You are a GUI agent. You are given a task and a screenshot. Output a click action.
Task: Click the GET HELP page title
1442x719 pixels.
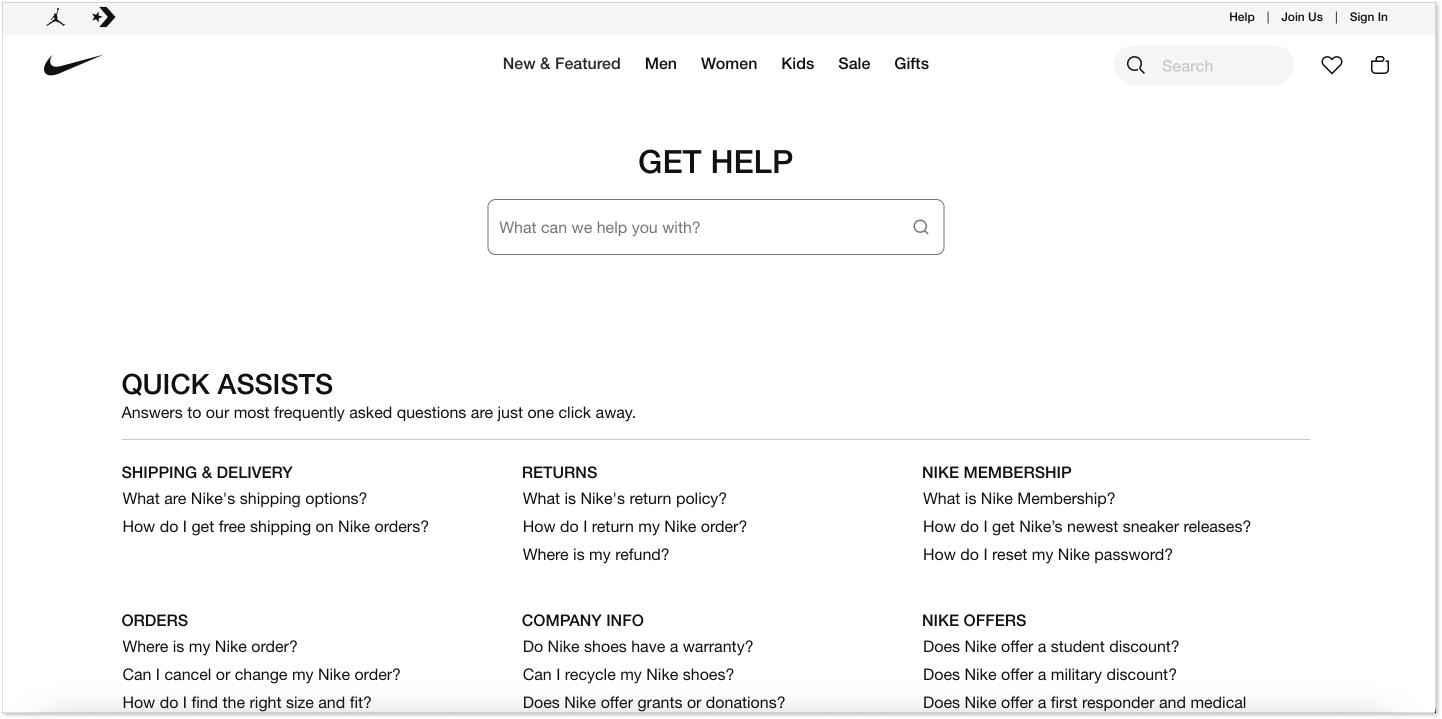[x=715, y=162]
